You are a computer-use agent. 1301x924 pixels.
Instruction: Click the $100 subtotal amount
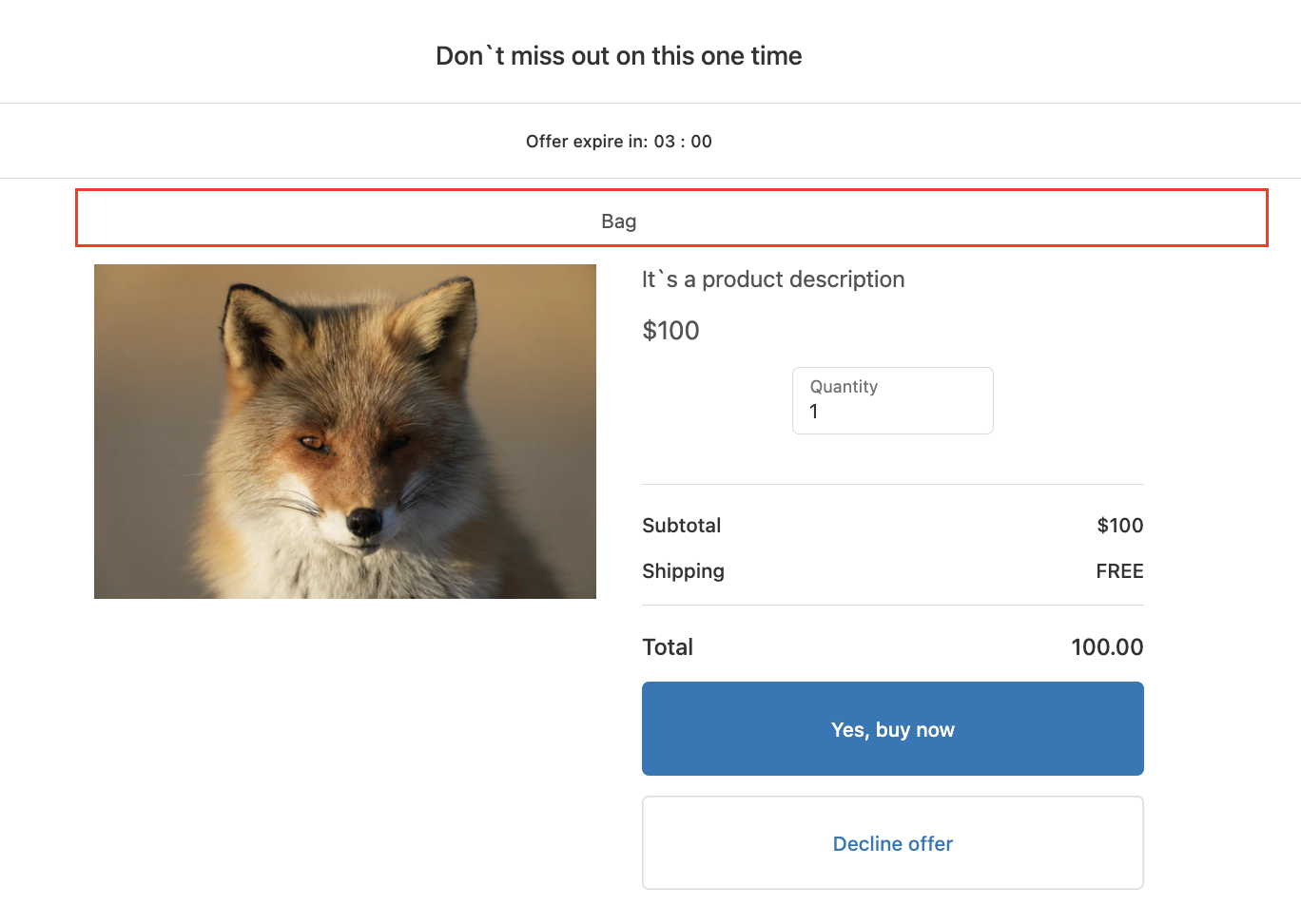(x=1119, y=526)
